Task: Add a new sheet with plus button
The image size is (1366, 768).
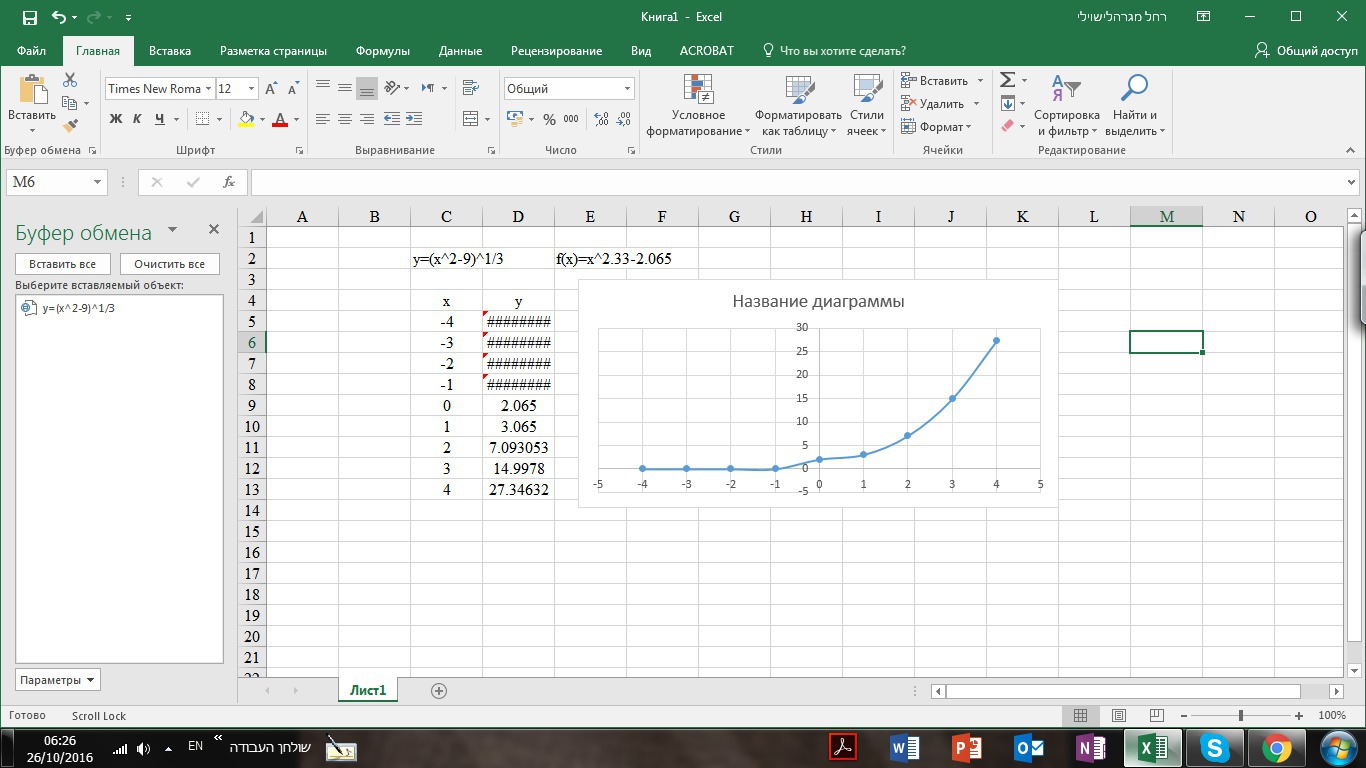Action: click(x=438, y=690)
